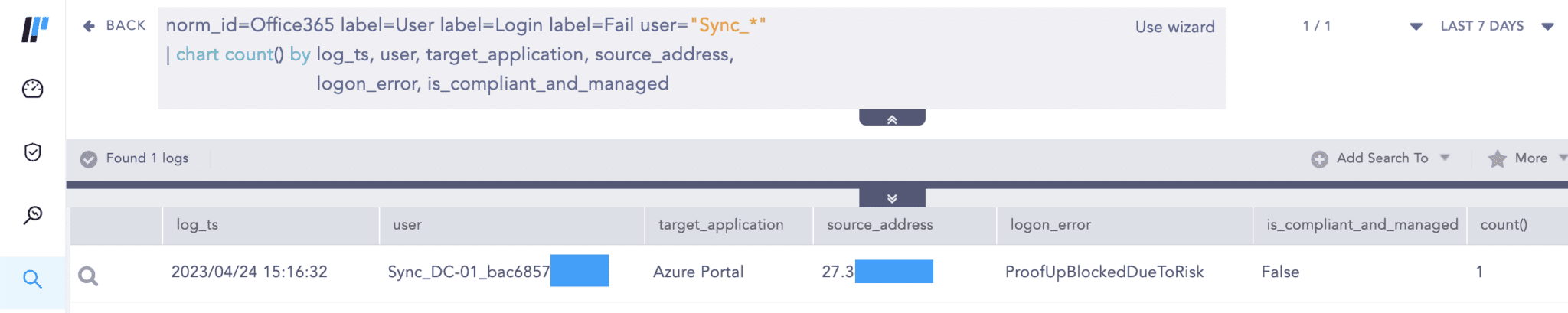Open the dashboard gauge icon
1568x313 pixels.
tap(33, 89)
